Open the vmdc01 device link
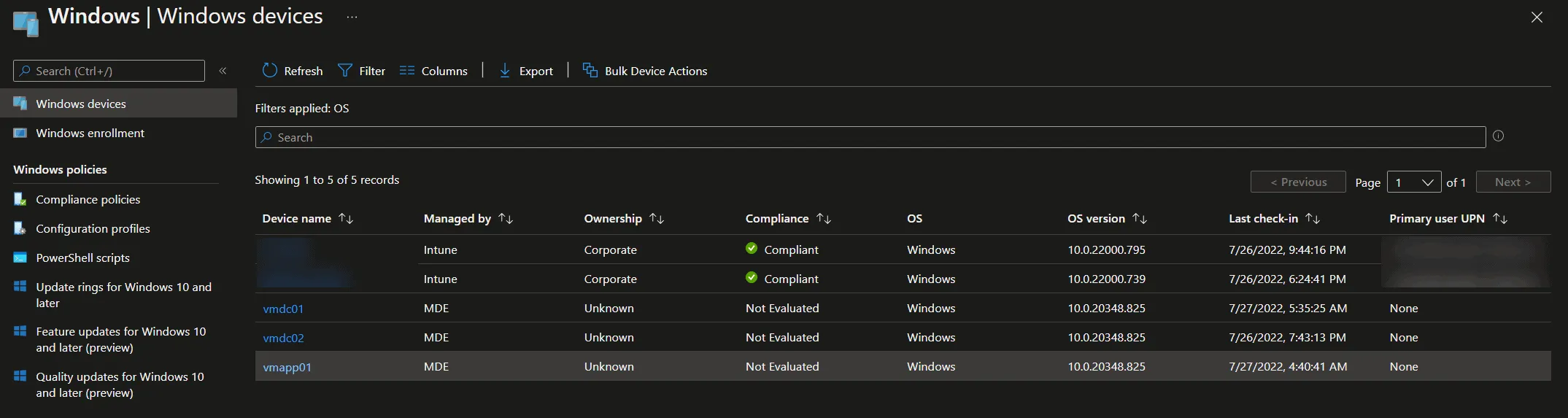Image resolution: width=1568 pixels, height=418 pixels. point(283,309)
